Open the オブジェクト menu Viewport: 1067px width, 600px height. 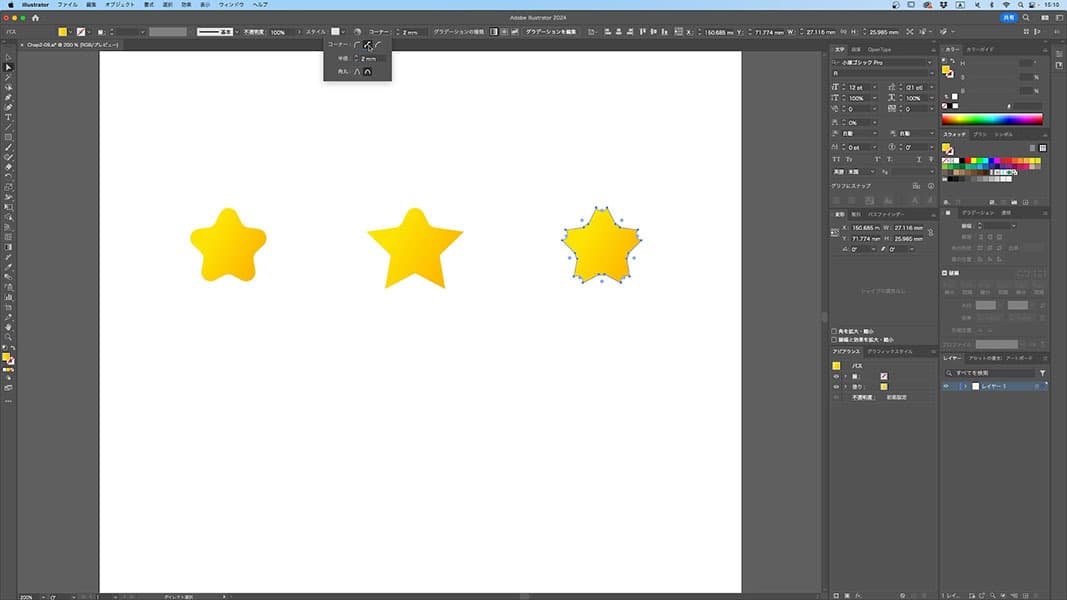pos(119,5)
